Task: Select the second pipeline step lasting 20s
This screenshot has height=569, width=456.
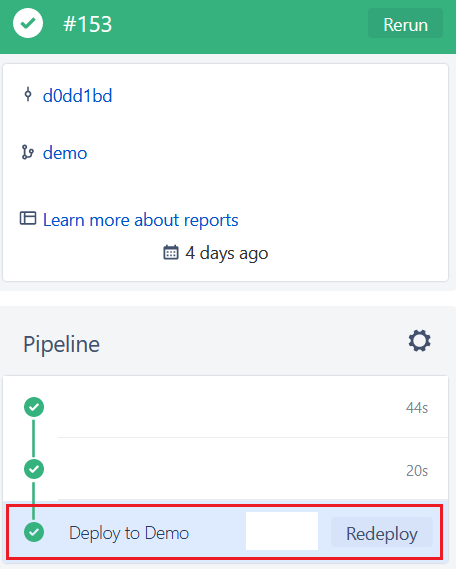Action: click(225, 469)
